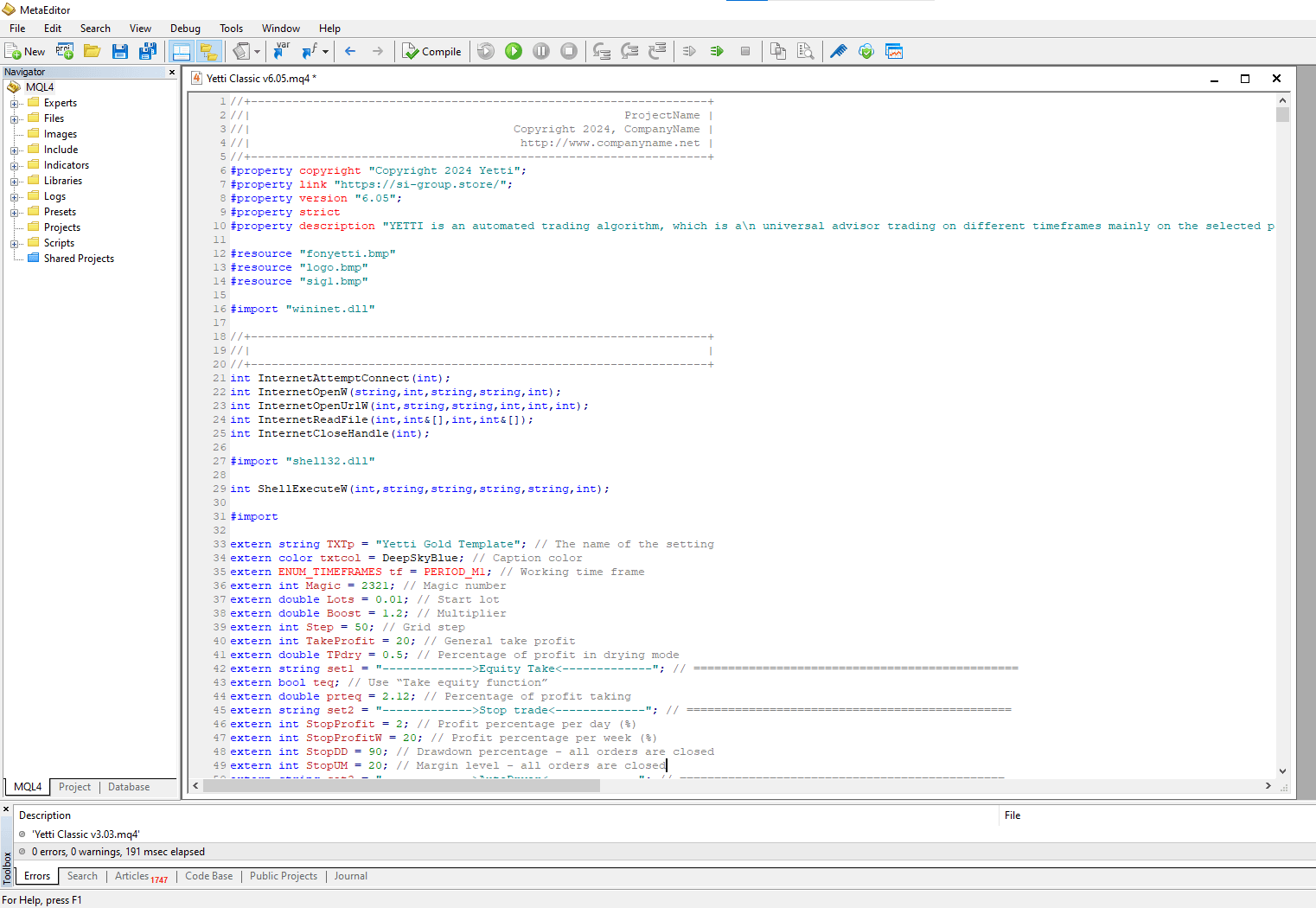Select the Projects folder in Navigator
Viewport: 1316px width, 908px height.
tap(61, 227)
